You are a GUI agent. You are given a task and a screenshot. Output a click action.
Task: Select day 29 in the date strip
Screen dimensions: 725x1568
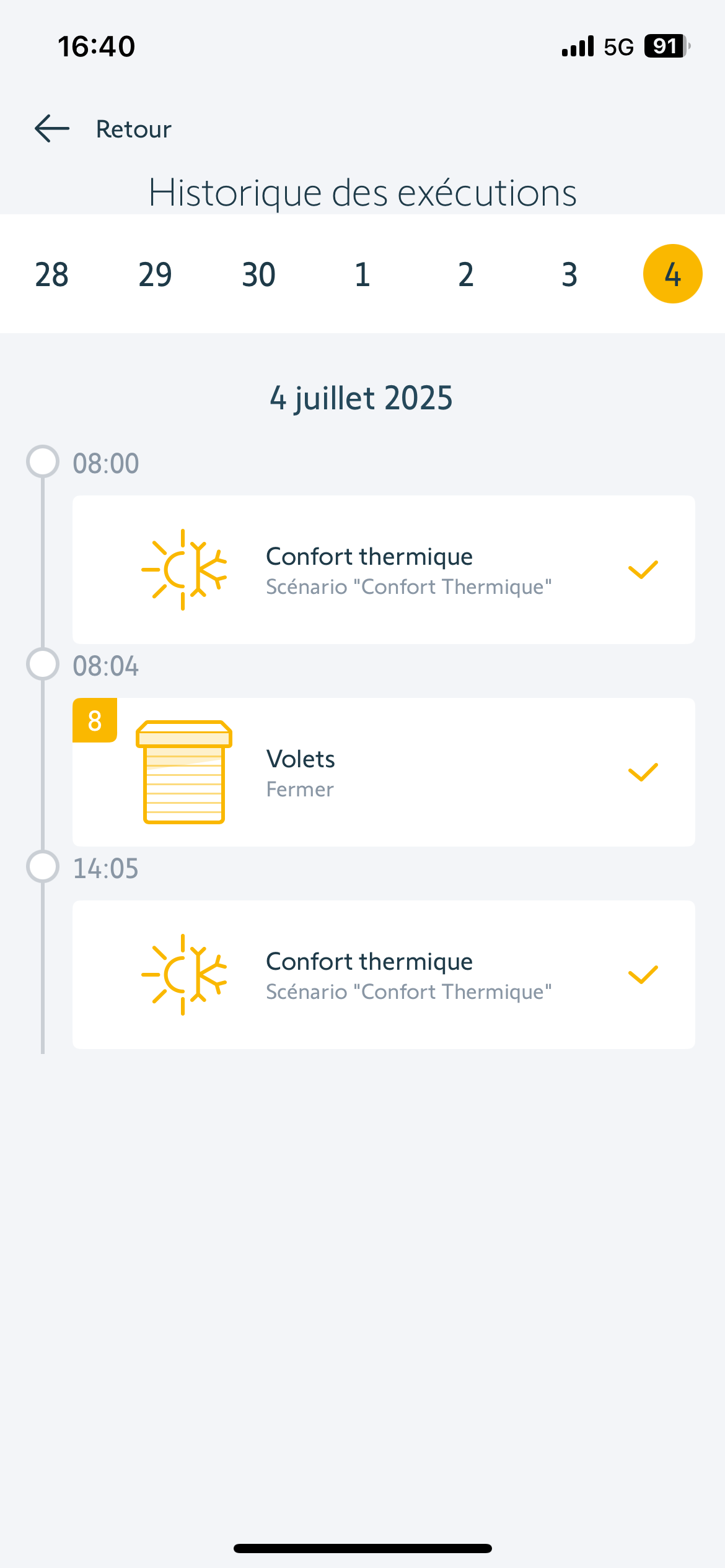(155, 274)
